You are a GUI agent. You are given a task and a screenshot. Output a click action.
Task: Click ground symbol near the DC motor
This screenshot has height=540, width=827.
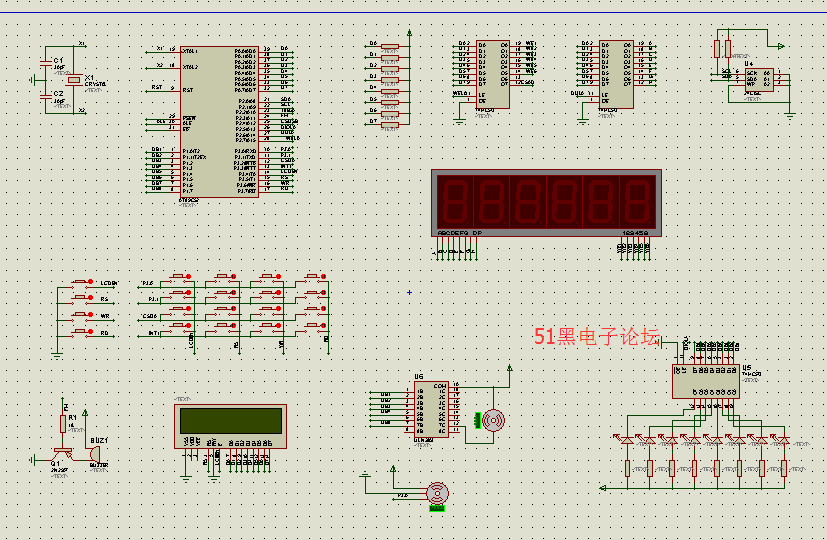(365, 476)
